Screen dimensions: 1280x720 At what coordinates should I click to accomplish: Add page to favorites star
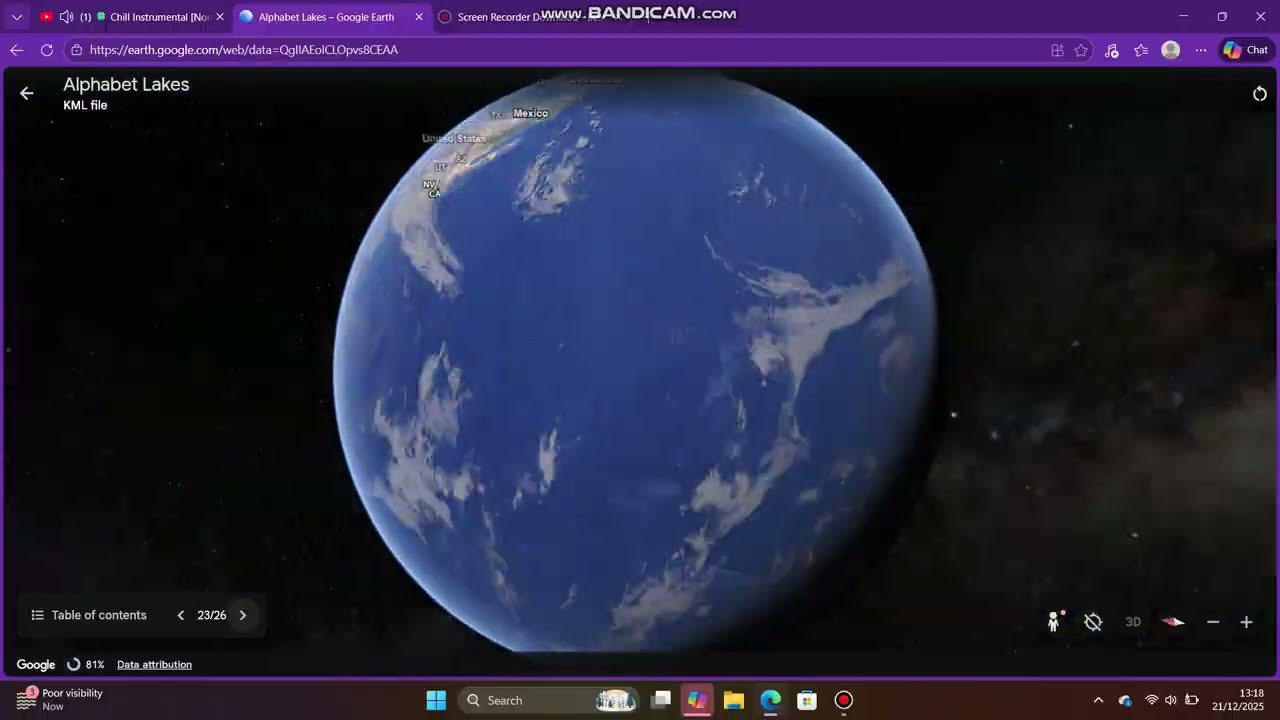tap(1081, 50)
